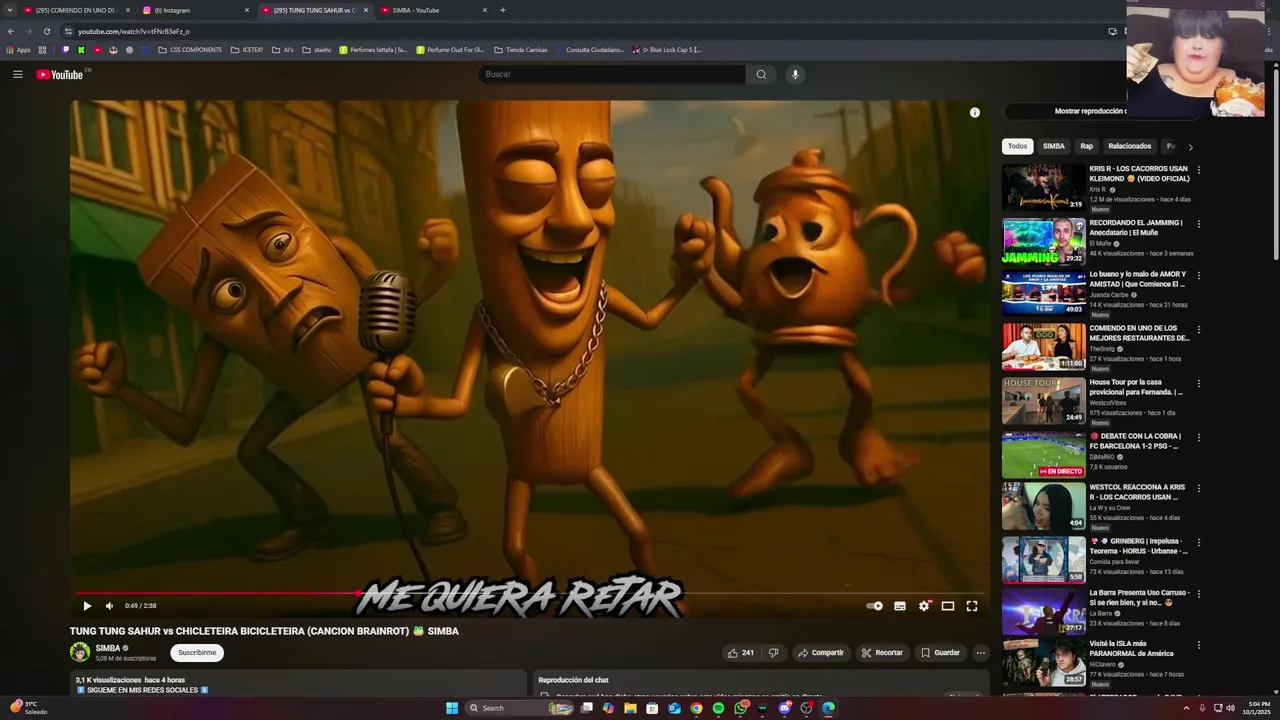Image resolution: width=1280 pixels, height=720 pixels.
Task: Like the video with 241 likes
Action: pos(741,653)
